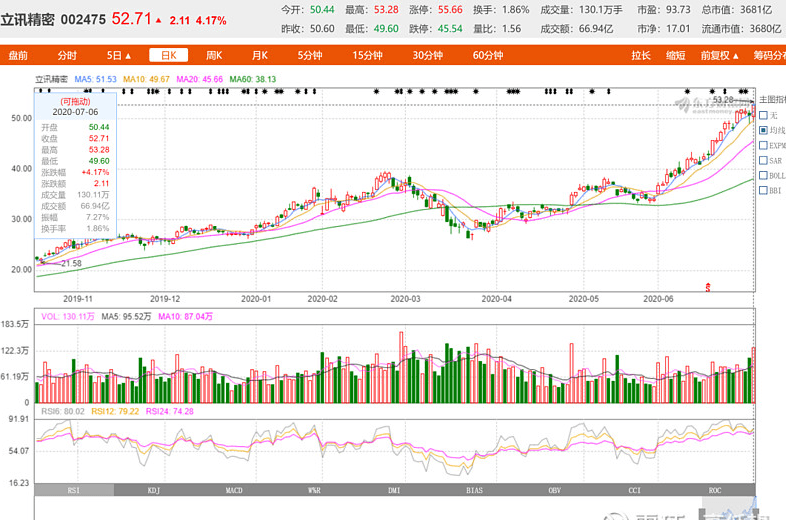786x520 pixels.
Task: Select the W%R indicator tab
Action: point(314,490)
